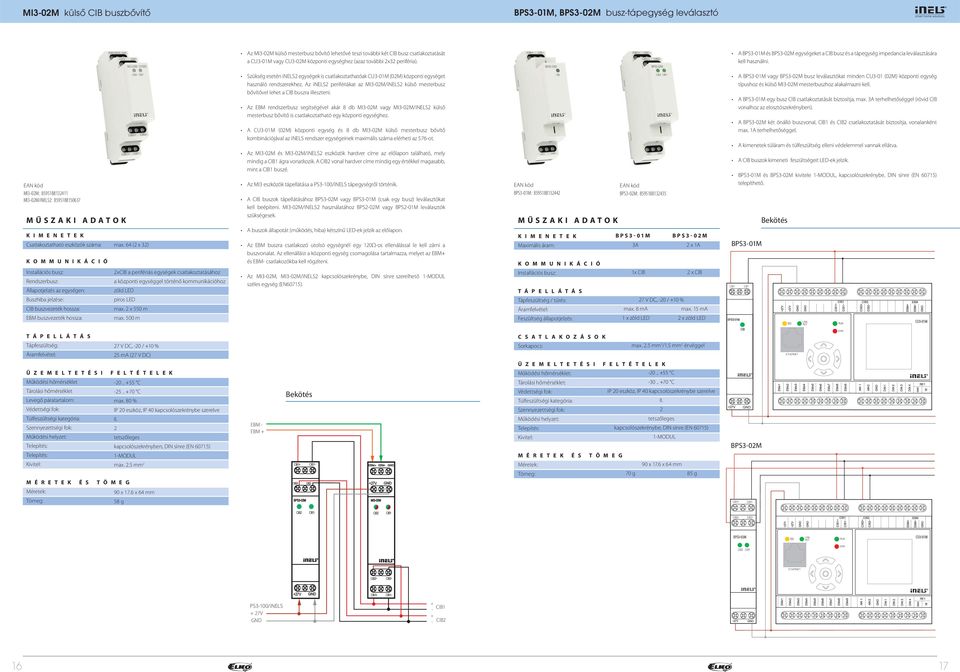Click the ÜZEMELTETÉSI FELTÉTELEK heading on the BPS3 page
Screen dimensions: 960x672
591,364
